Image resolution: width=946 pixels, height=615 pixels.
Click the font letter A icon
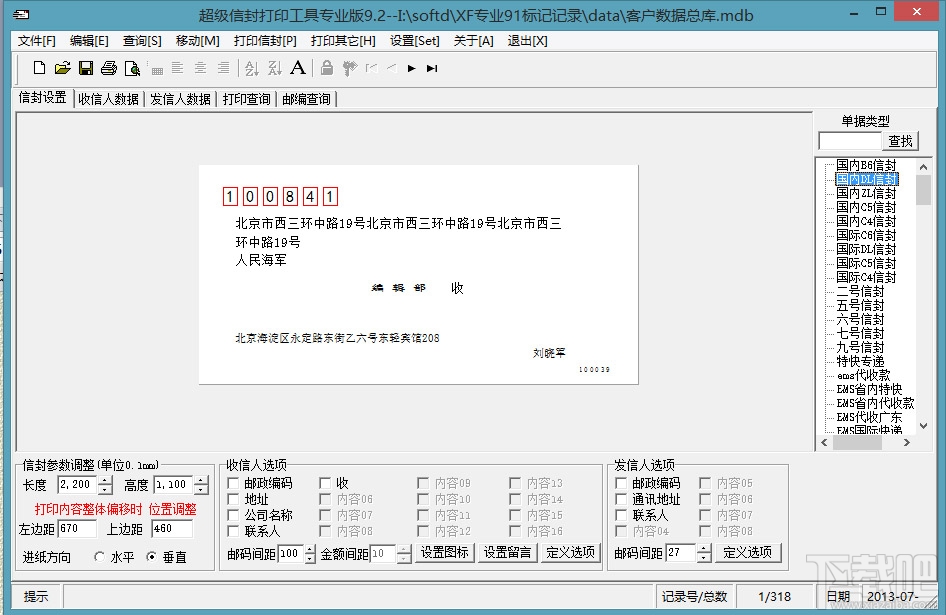297,68
